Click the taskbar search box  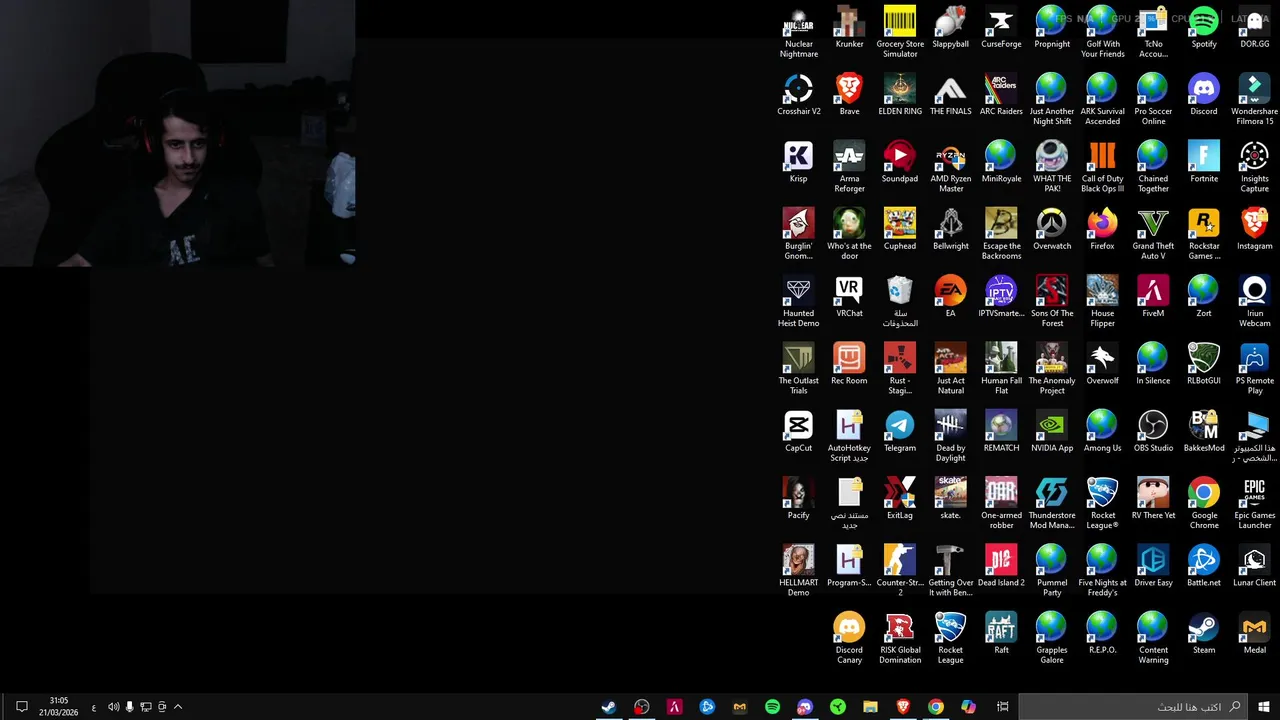(x=1133, y=707)
